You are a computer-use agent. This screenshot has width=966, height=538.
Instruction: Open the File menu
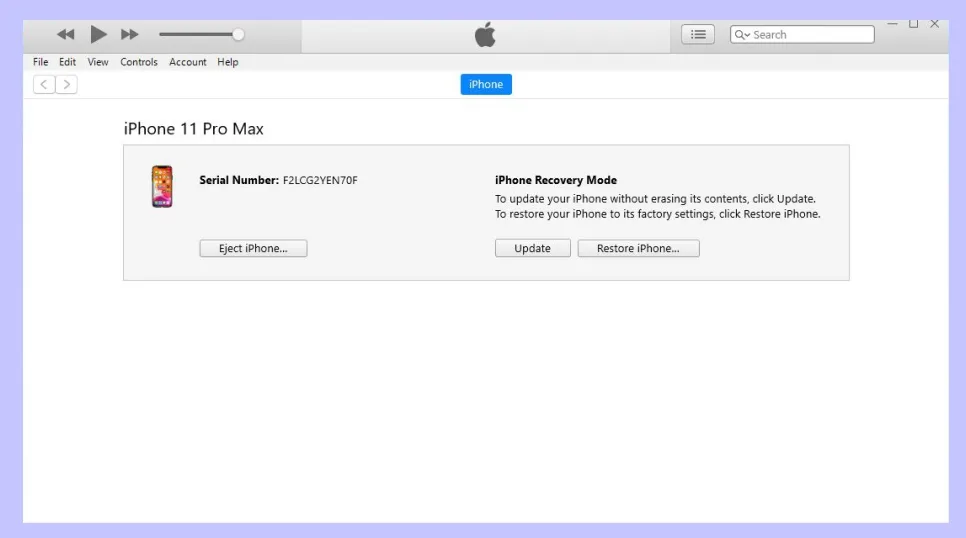pos(41,62)
